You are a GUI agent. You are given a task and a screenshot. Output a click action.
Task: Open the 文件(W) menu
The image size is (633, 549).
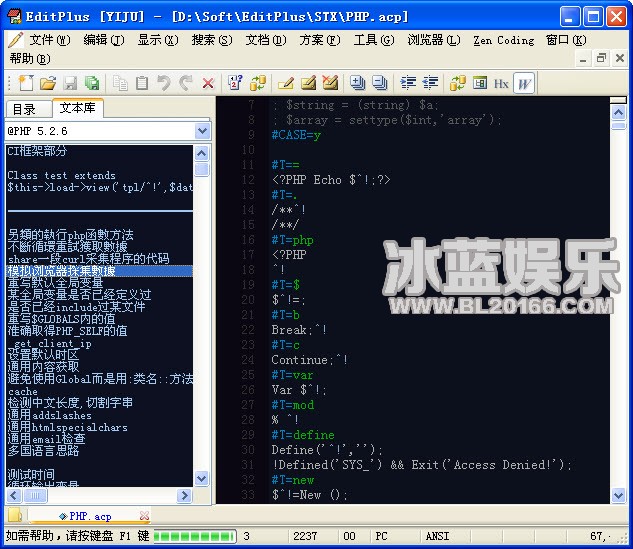click(x=50, y=40)
